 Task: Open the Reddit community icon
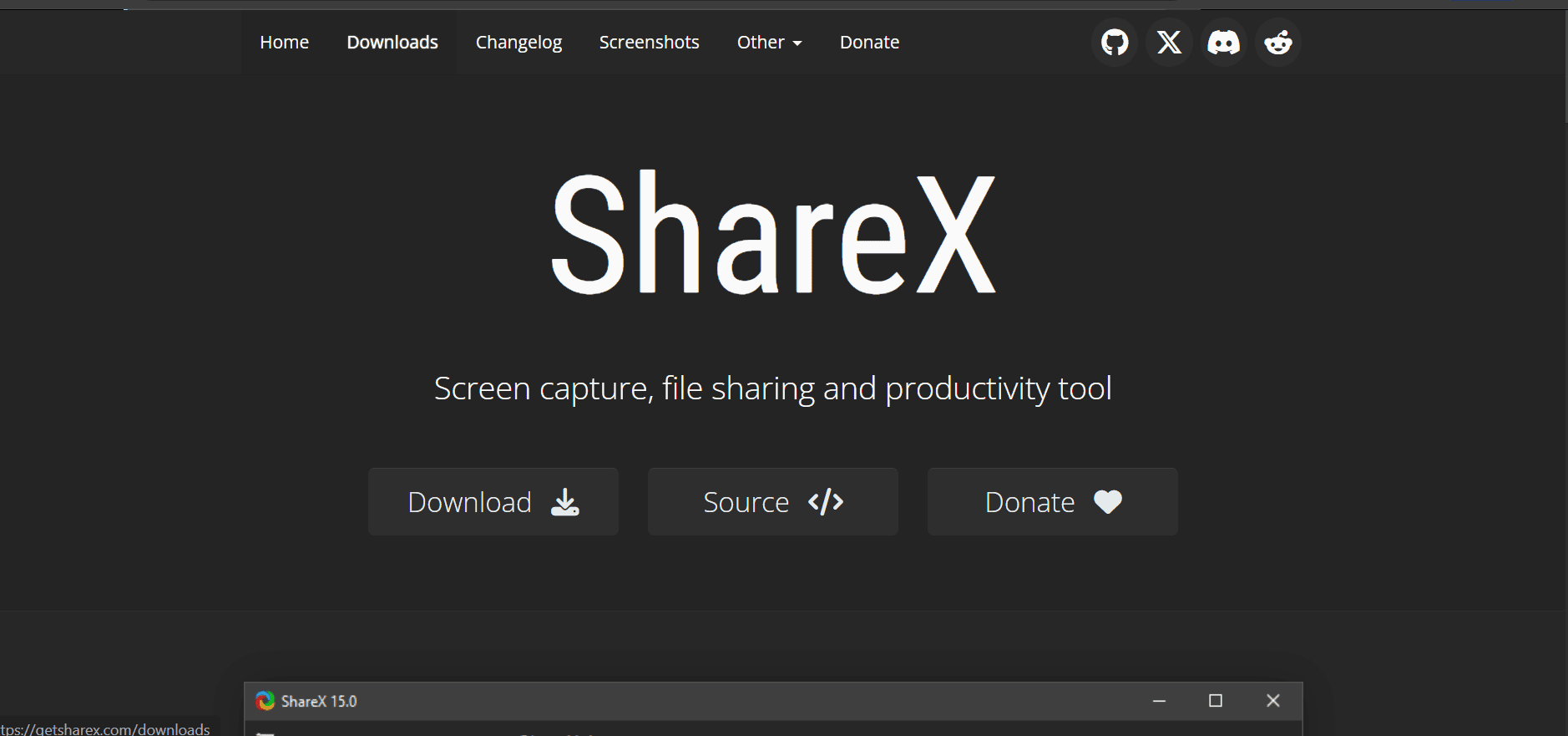pos(1278,42)
